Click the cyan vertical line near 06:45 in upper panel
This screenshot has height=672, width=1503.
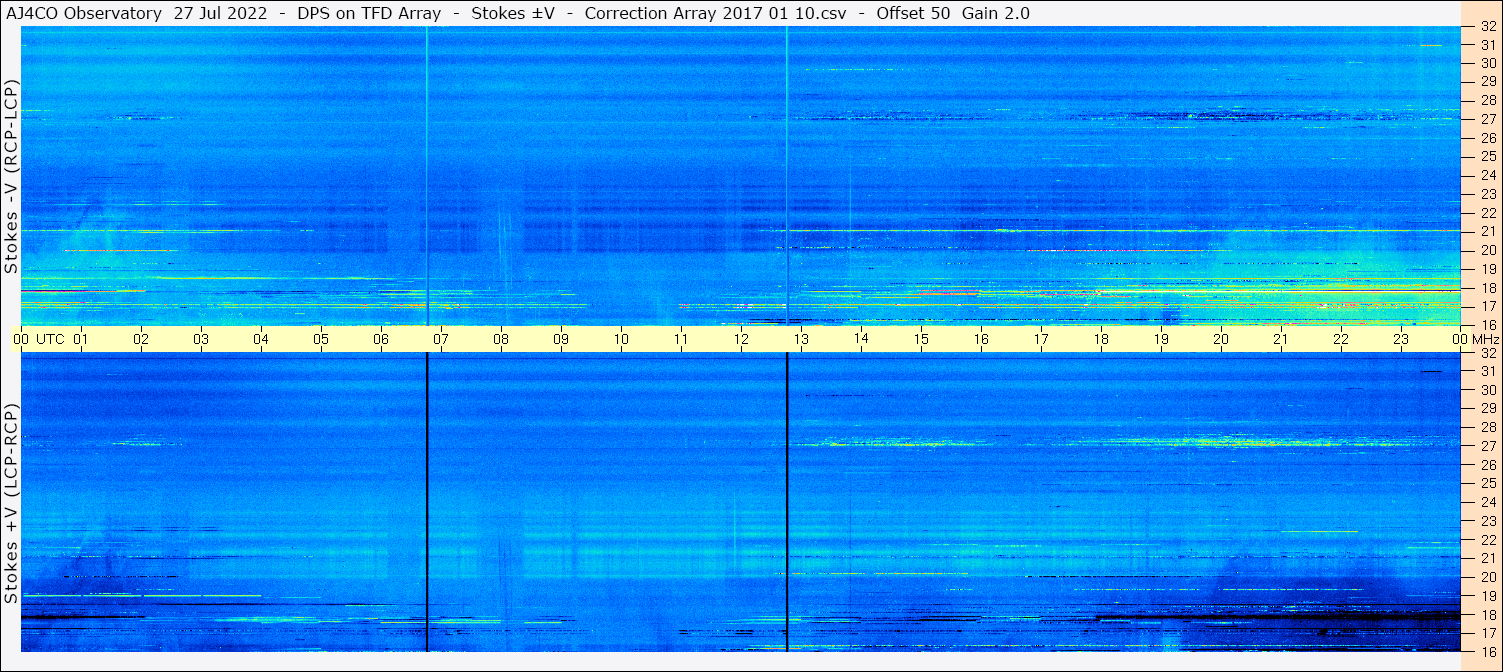click(427, 176)
